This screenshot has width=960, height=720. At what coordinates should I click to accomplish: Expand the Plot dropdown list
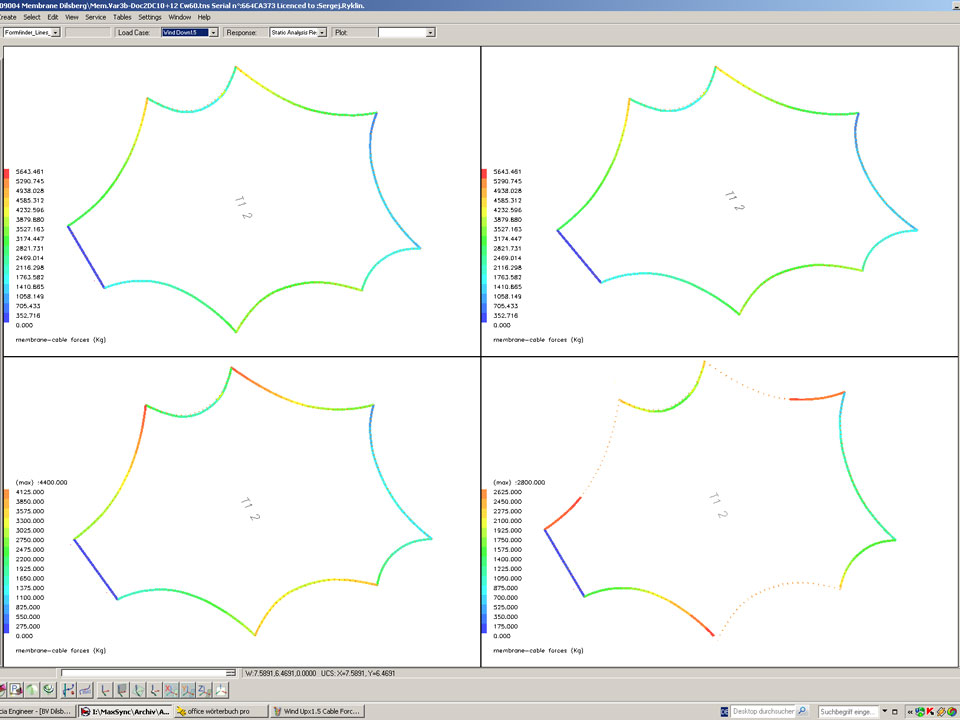point(430,33)
